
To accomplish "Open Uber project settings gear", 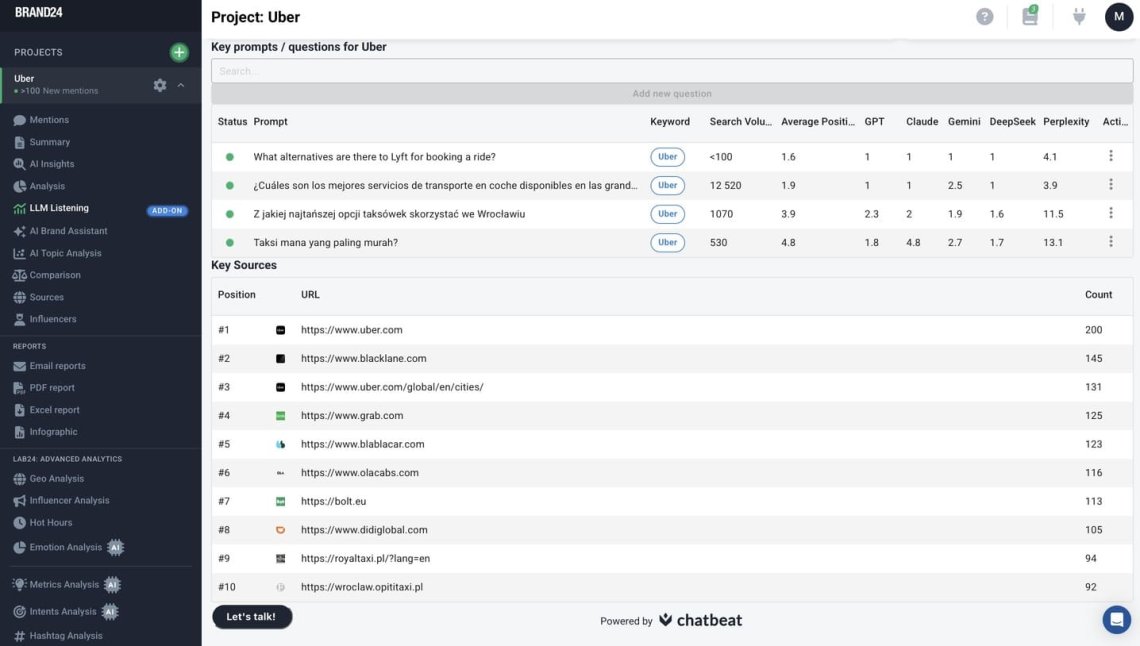I will (x=160, y=85).
